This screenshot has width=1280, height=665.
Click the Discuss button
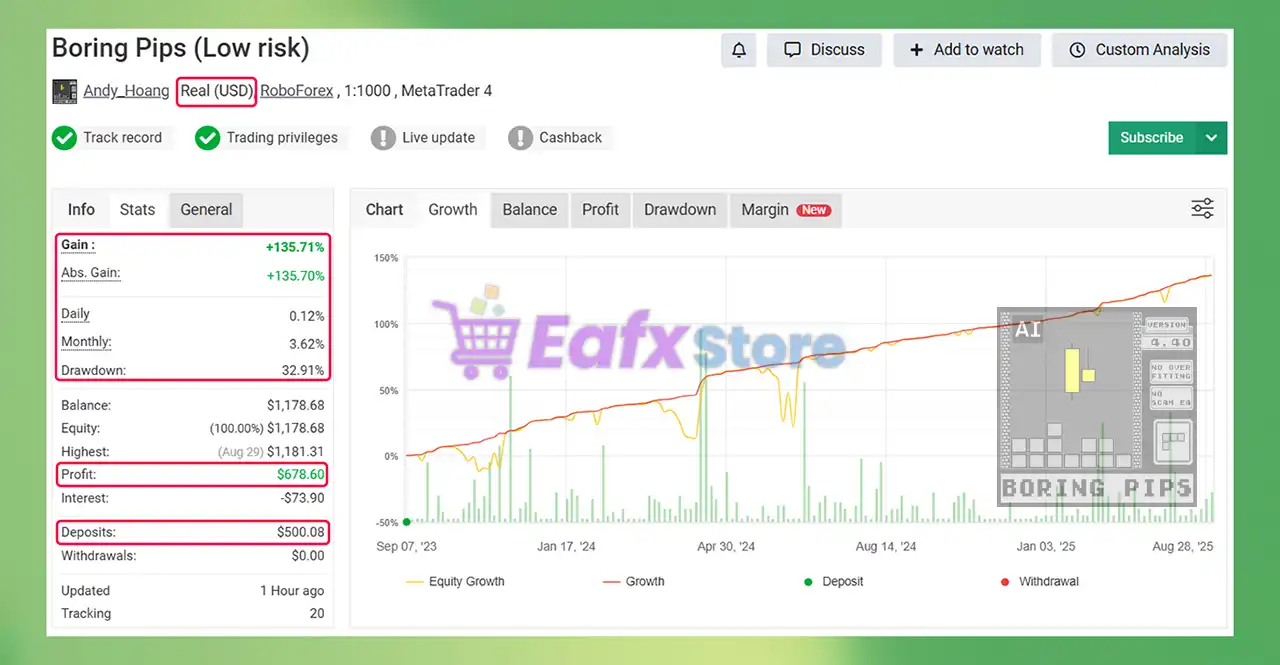click(824, 50)
